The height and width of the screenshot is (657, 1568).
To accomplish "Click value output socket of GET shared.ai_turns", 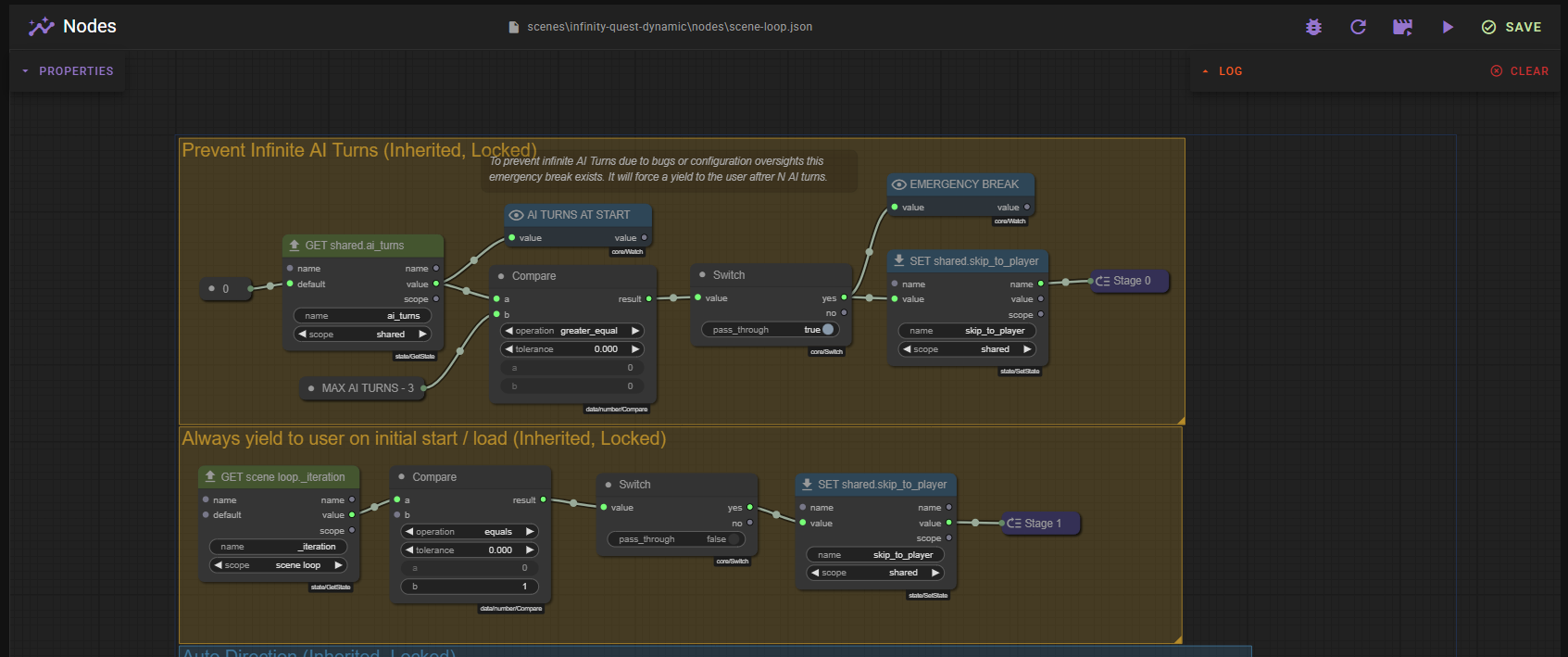I will click(x=436, y=284).
